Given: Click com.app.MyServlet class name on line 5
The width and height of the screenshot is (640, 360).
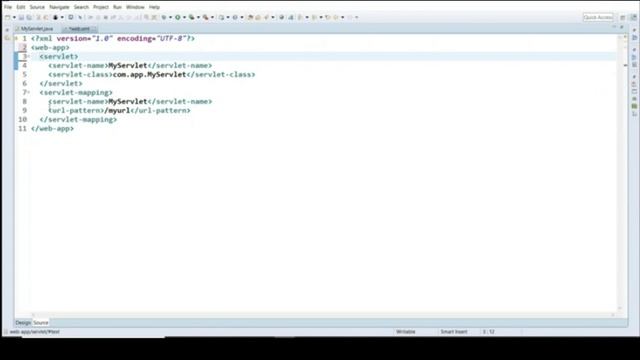Looking at the screenshot, I should (x=149, y=74).
